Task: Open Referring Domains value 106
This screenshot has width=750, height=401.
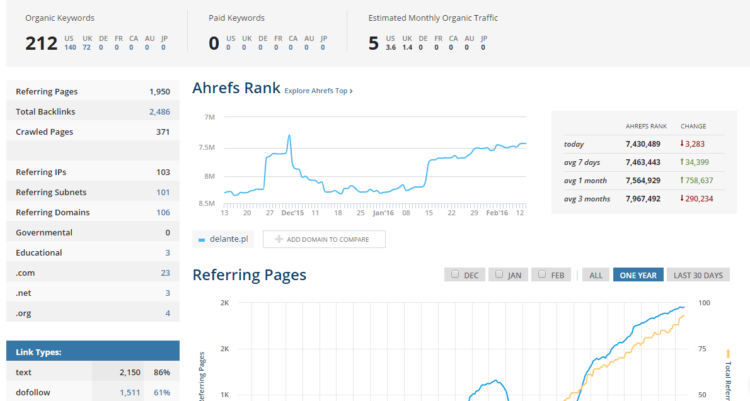Action: pos(163,212)
